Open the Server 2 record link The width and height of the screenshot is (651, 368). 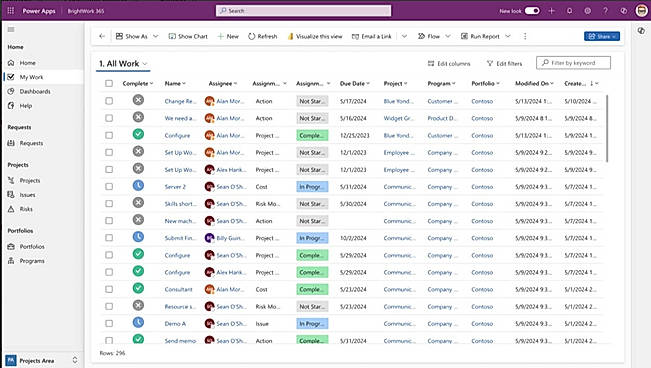click(x=175, y=187)
